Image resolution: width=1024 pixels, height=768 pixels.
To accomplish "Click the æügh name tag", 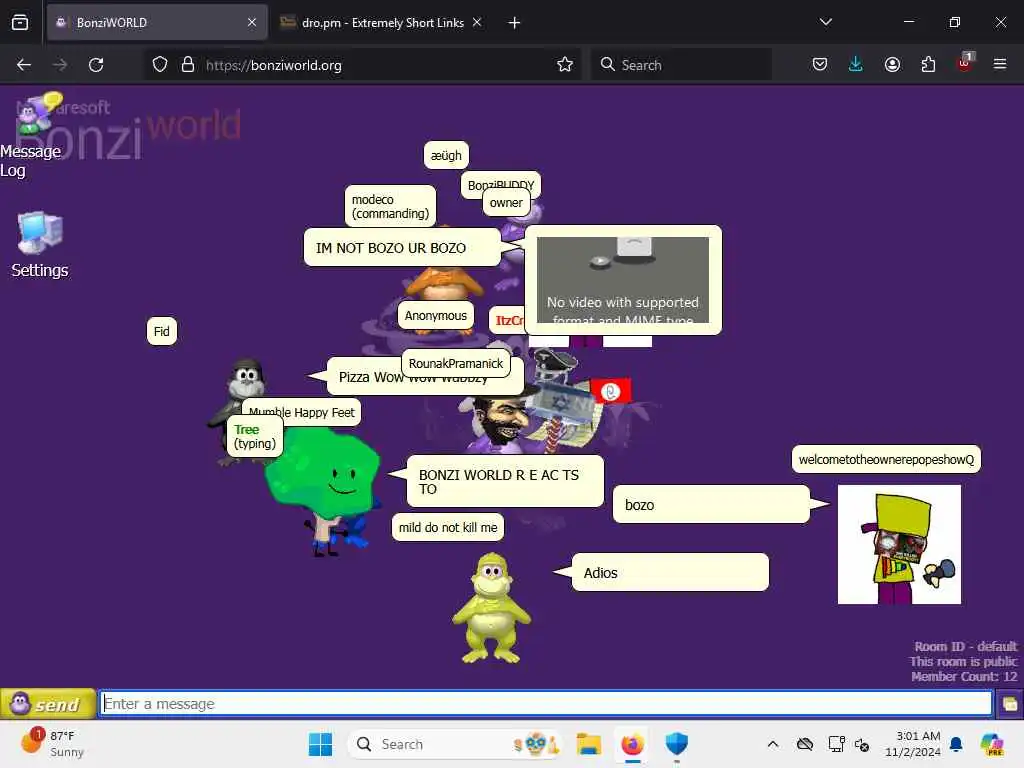I will pyautogui.click(x=446, y=155).
